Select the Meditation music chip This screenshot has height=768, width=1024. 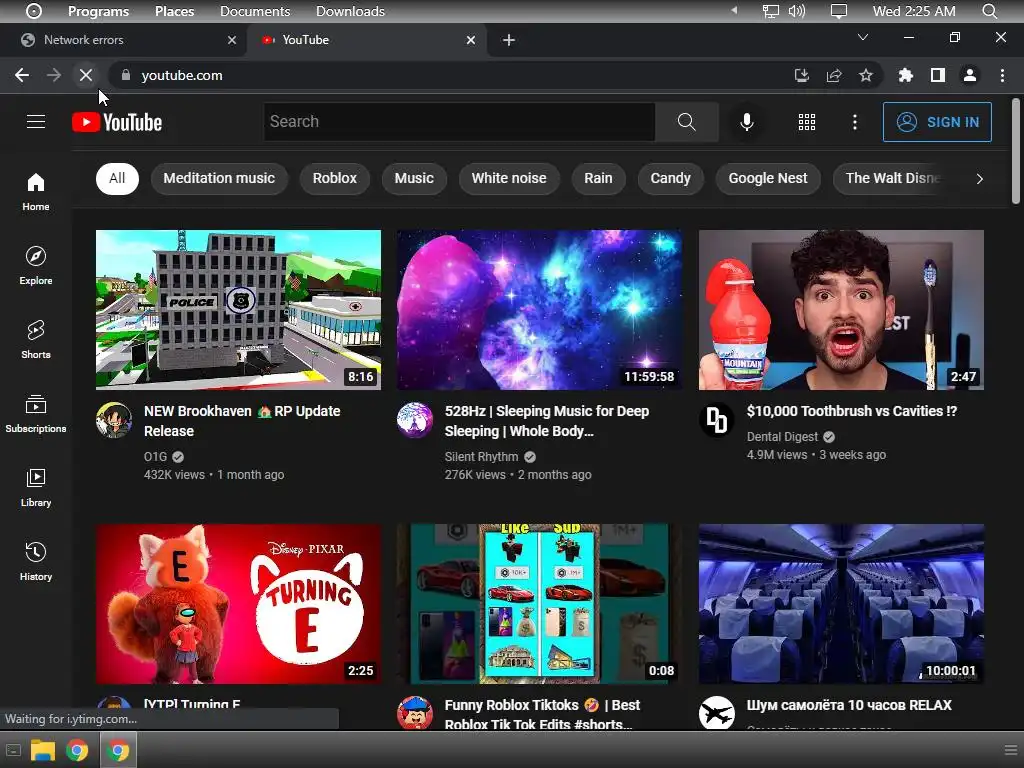pos(219,178)
